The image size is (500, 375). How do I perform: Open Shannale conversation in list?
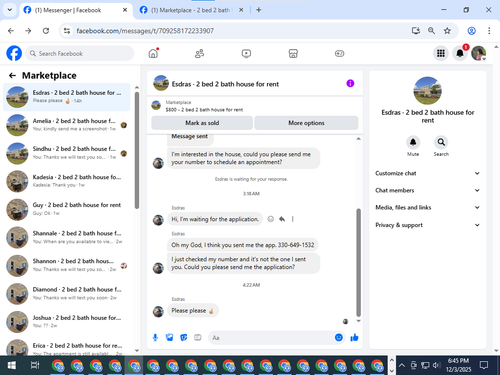click(x=67, y=237)
